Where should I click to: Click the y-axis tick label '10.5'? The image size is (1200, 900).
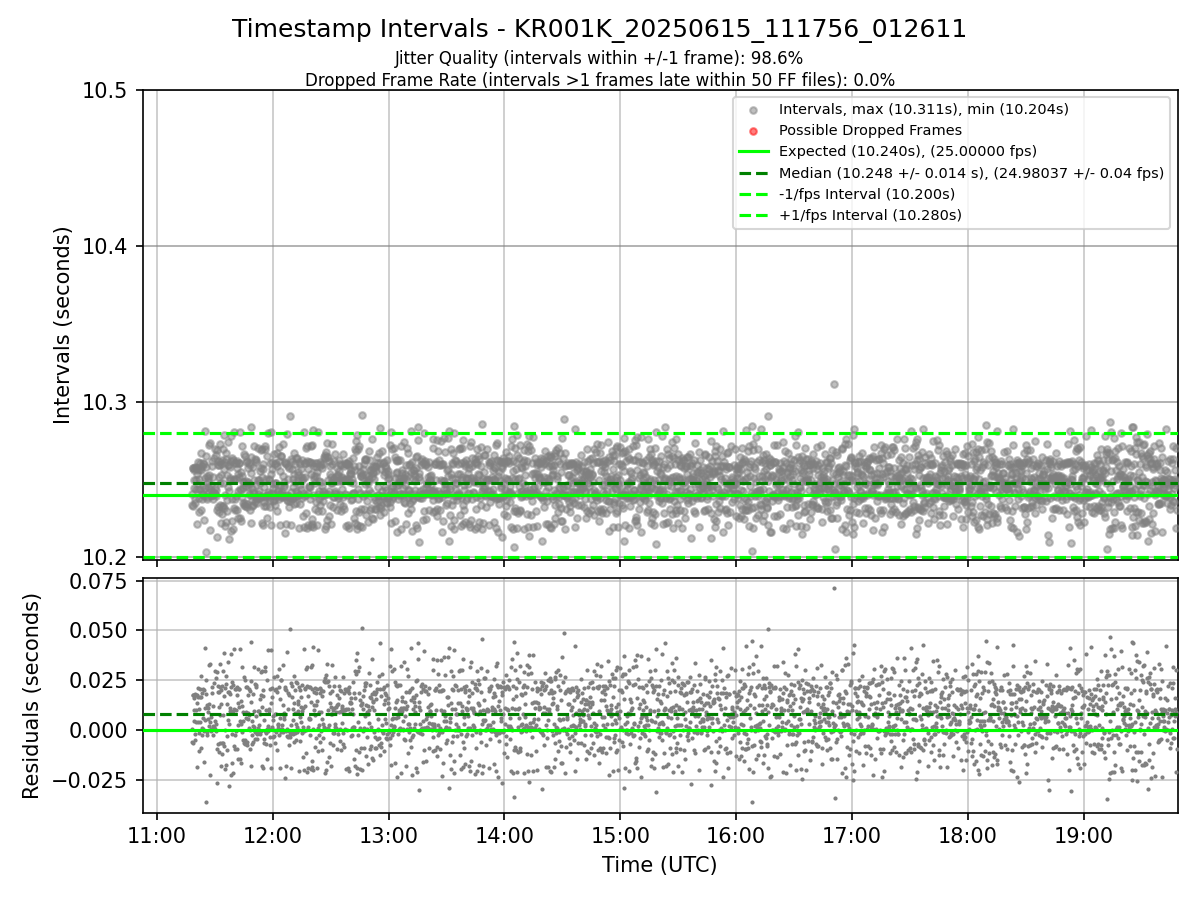click(x=107, y=91)
